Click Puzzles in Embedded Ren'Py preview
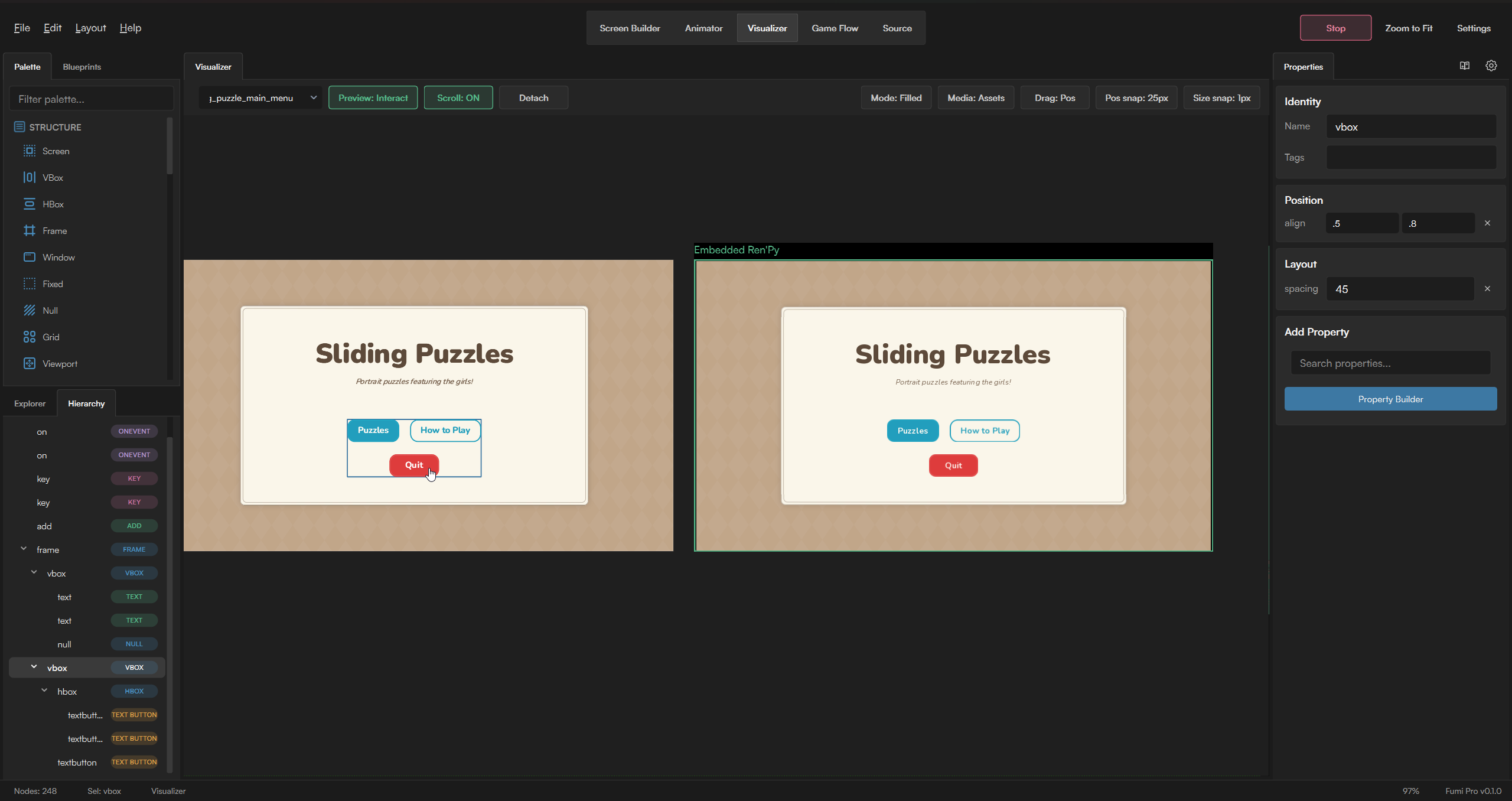1512x801 pixels. pyautogui.click(x=913, y=431)
